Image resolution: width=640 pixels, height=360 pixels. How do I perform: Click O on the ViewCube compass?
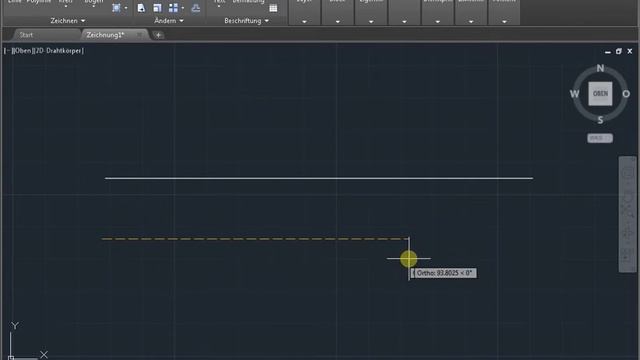(626, 94)
